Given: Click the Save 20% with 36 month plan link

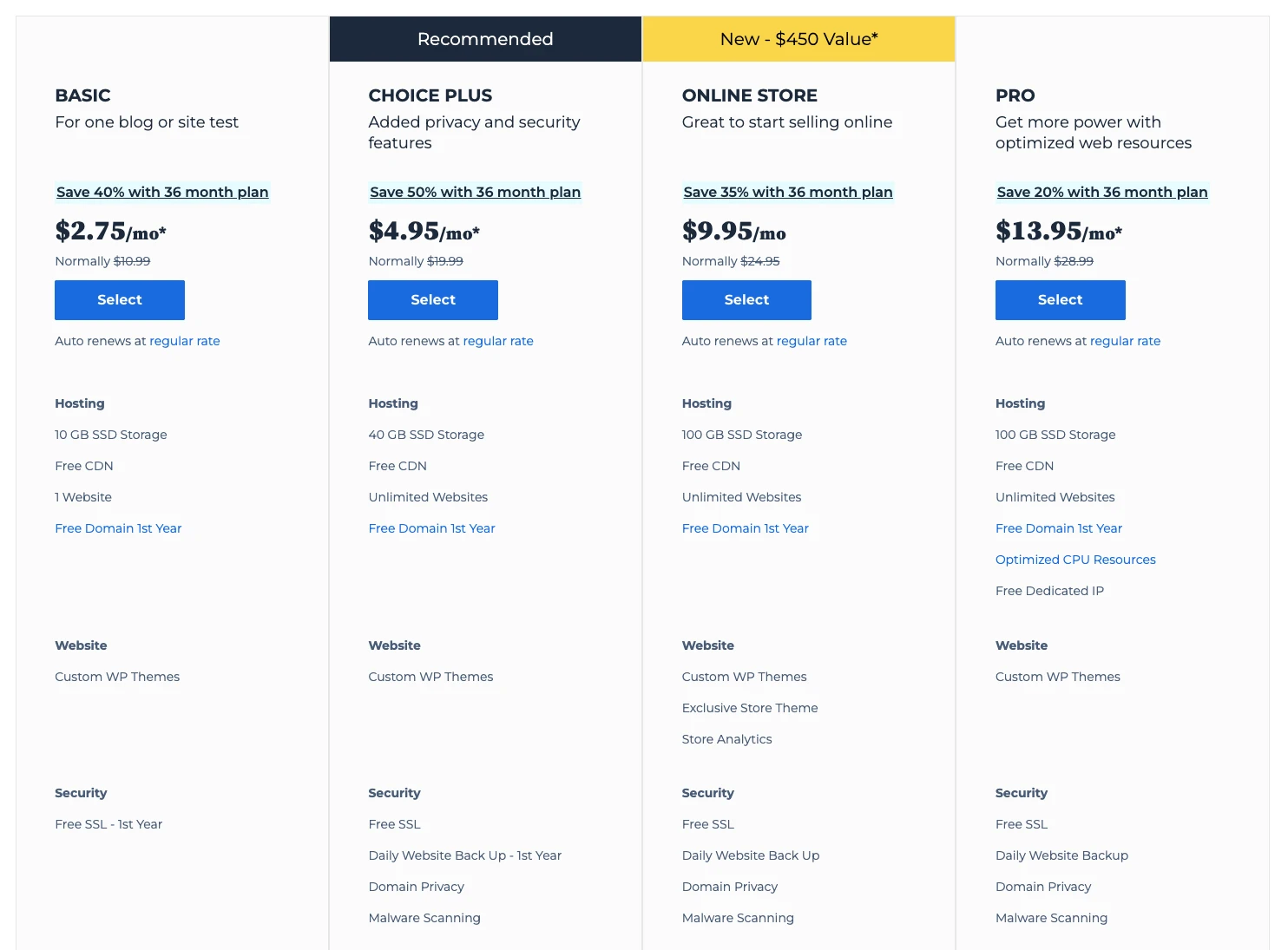Looking at the screenshot, I should (x=1102, y=192).
